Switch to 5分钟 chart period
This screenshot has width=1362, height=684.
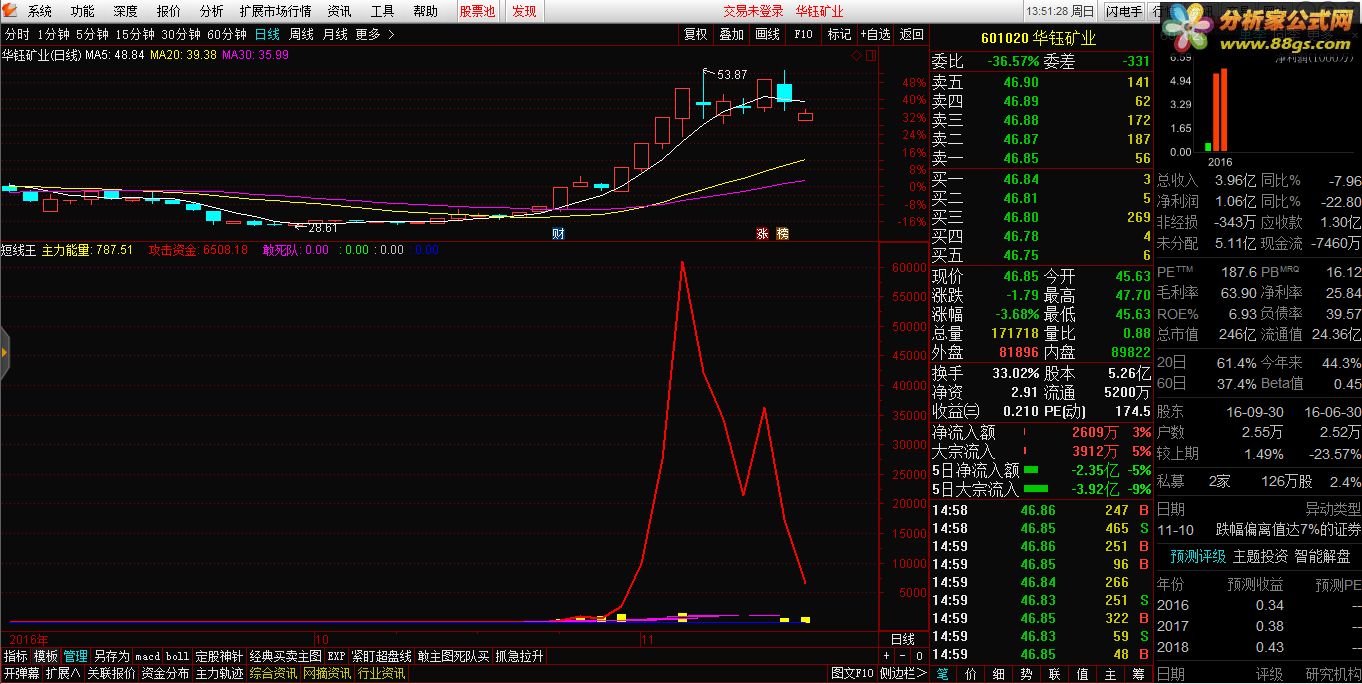click(x=92, y=34)
